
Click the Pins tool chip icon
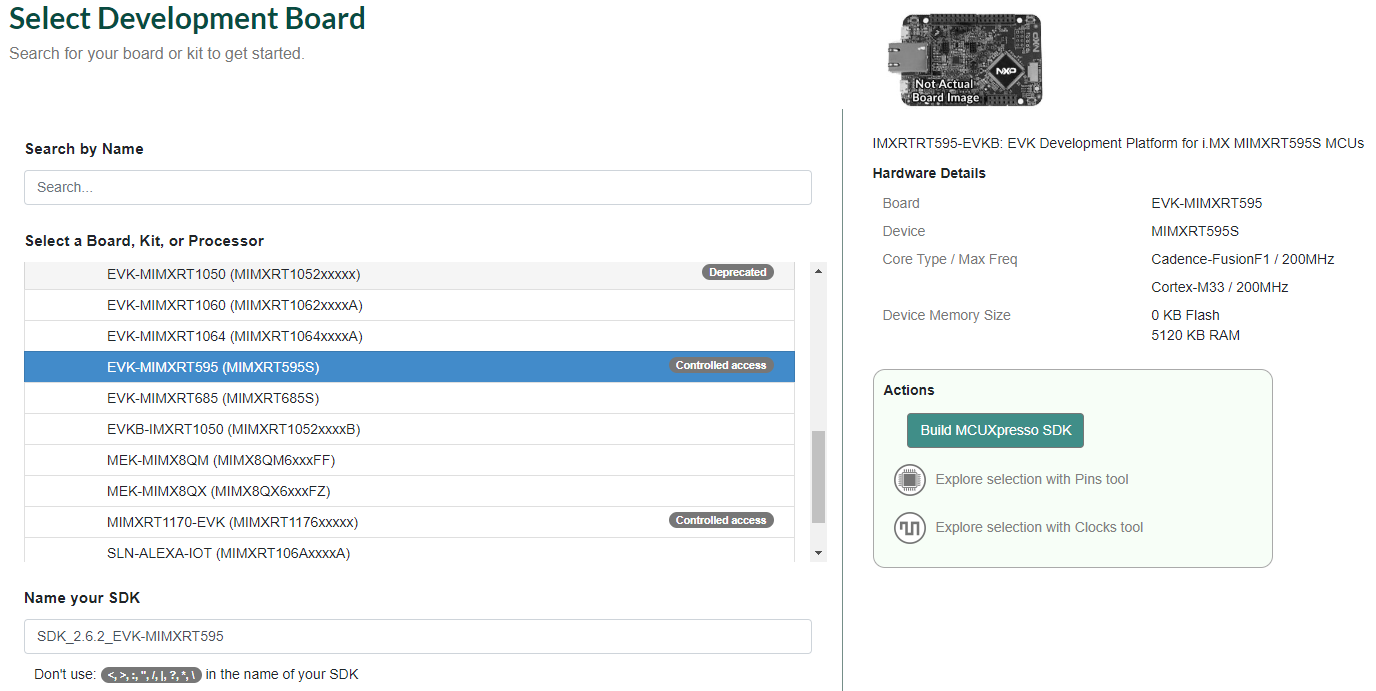click(909, 480)
